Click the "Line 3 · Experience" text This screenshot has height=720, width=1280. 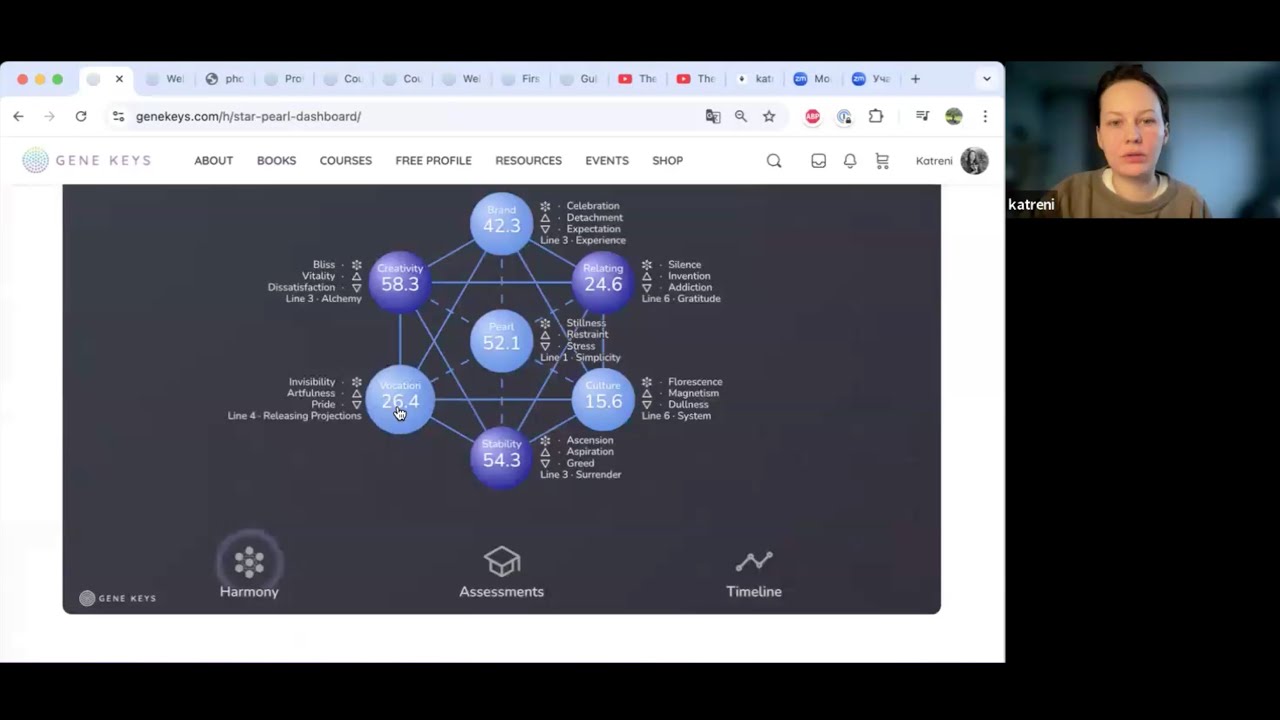[x=583, y=240]
